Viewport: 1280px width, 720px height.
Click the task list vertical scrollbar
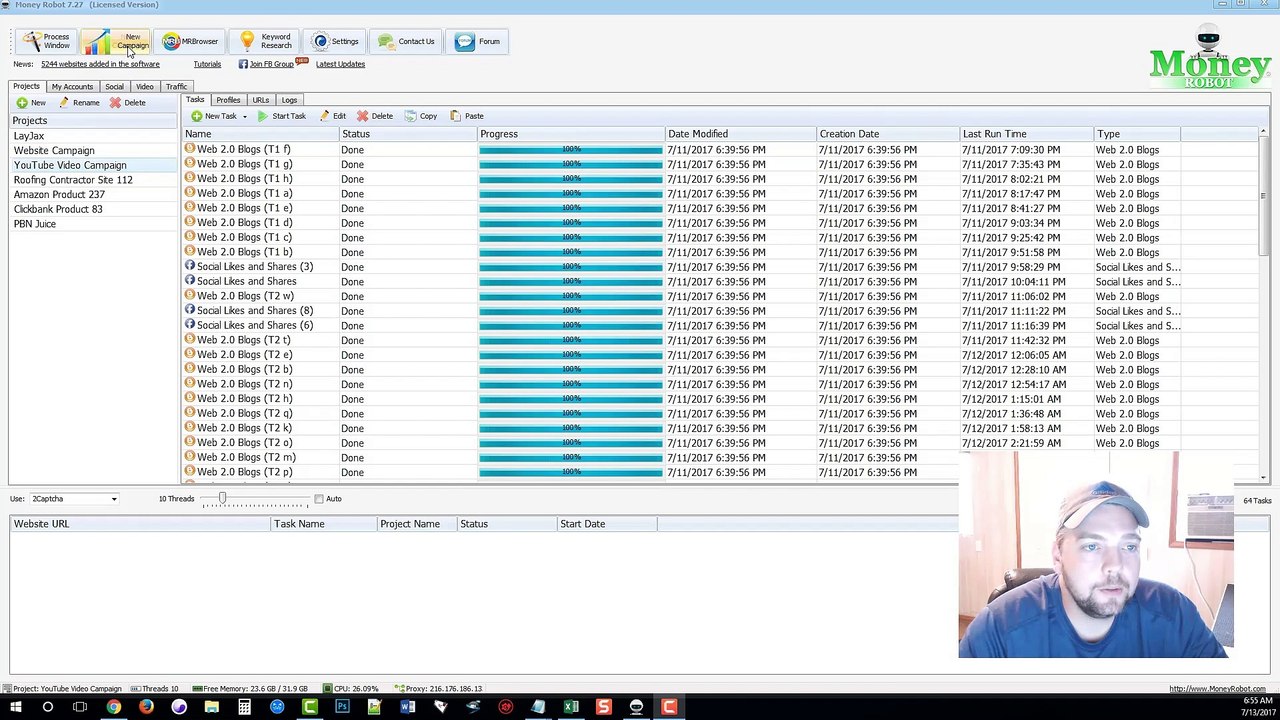point(1263,195)
